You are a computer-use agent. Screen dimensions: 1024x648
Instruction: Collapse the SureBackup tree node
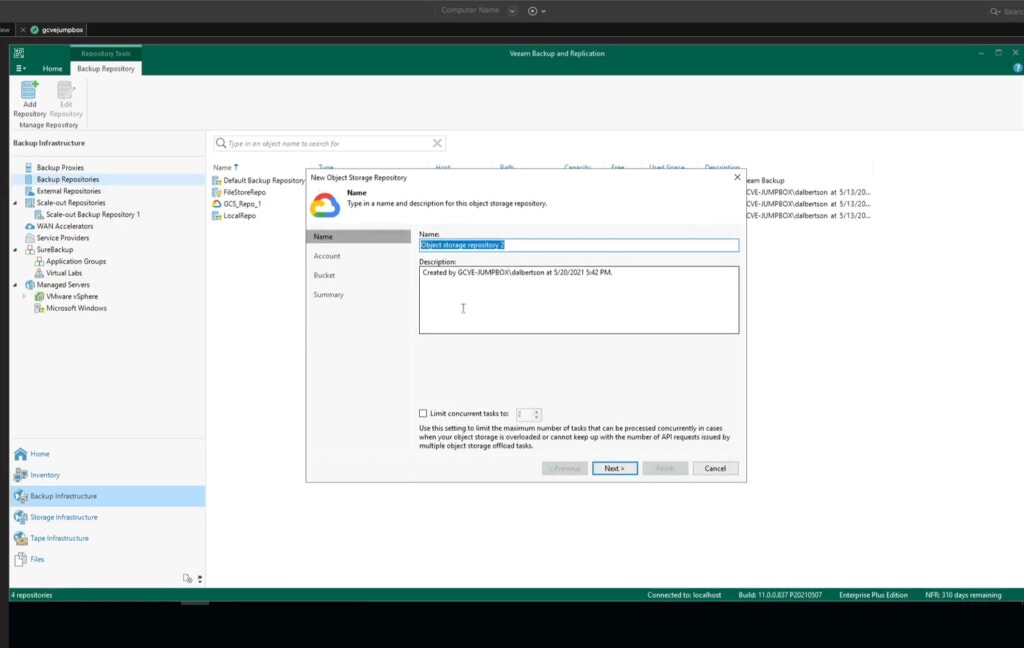16,250
